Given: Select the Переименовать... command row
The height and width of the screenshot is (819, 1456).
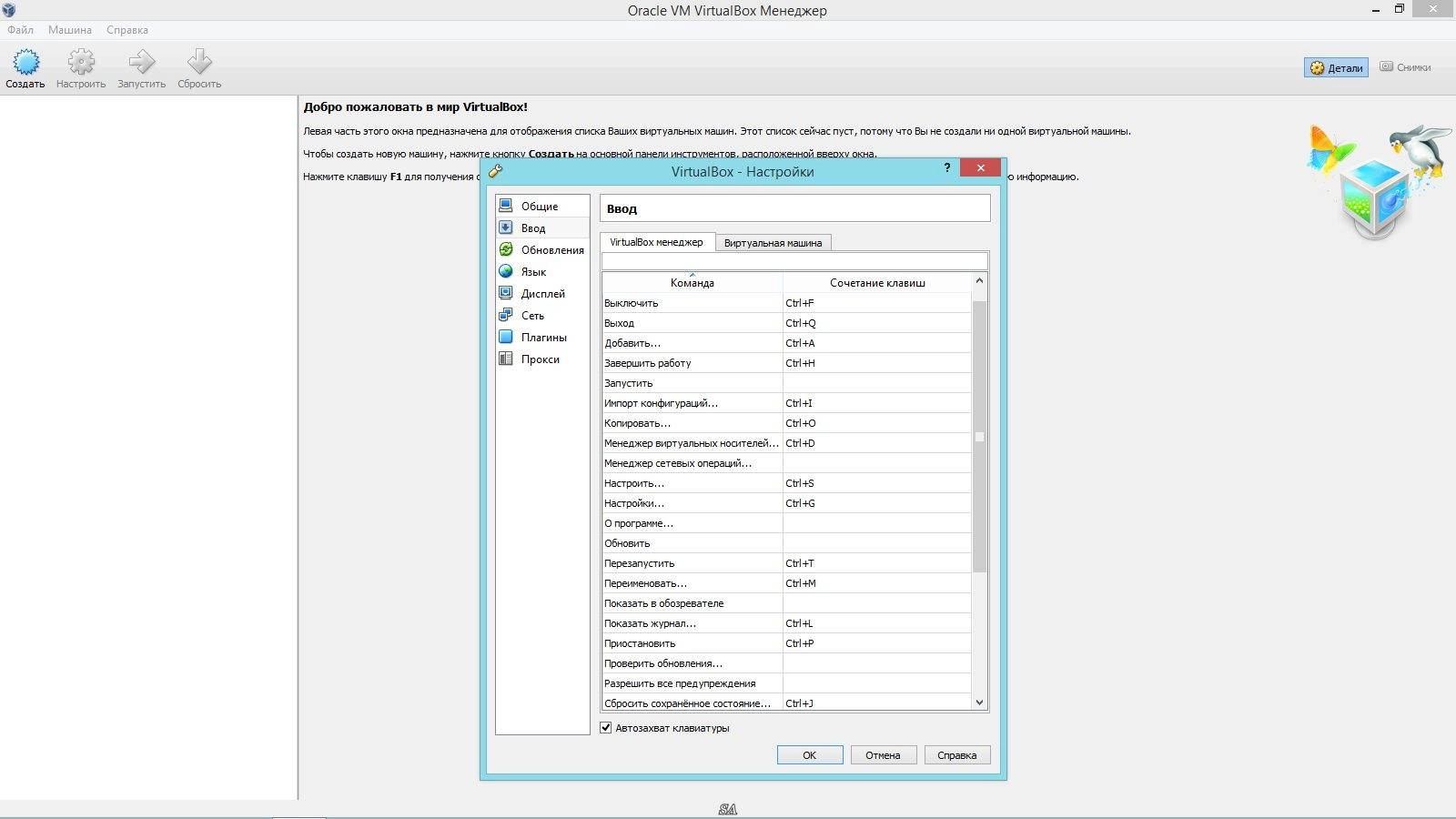Looking at the screenshot, I should click(787, 583).
